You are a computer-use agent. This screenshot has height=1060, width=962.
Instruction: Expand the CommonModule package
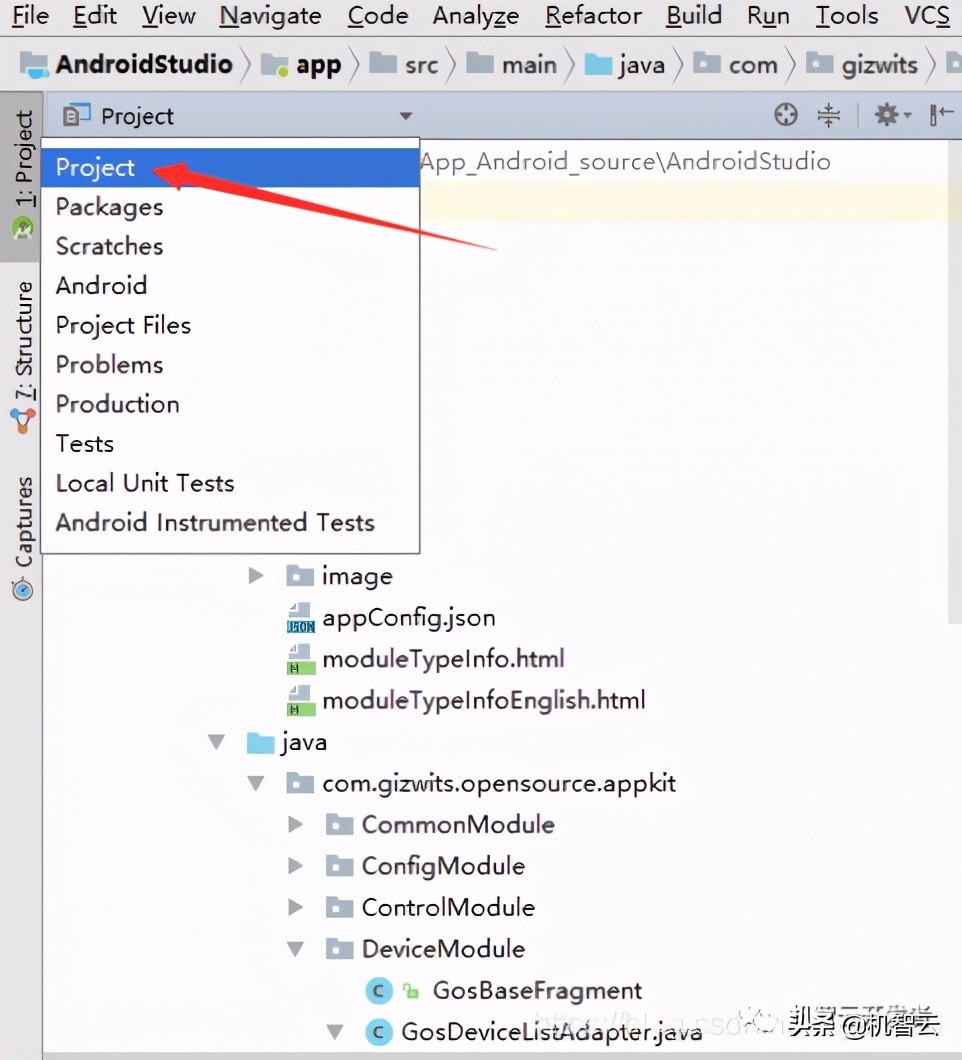click(x=295, y=825)
